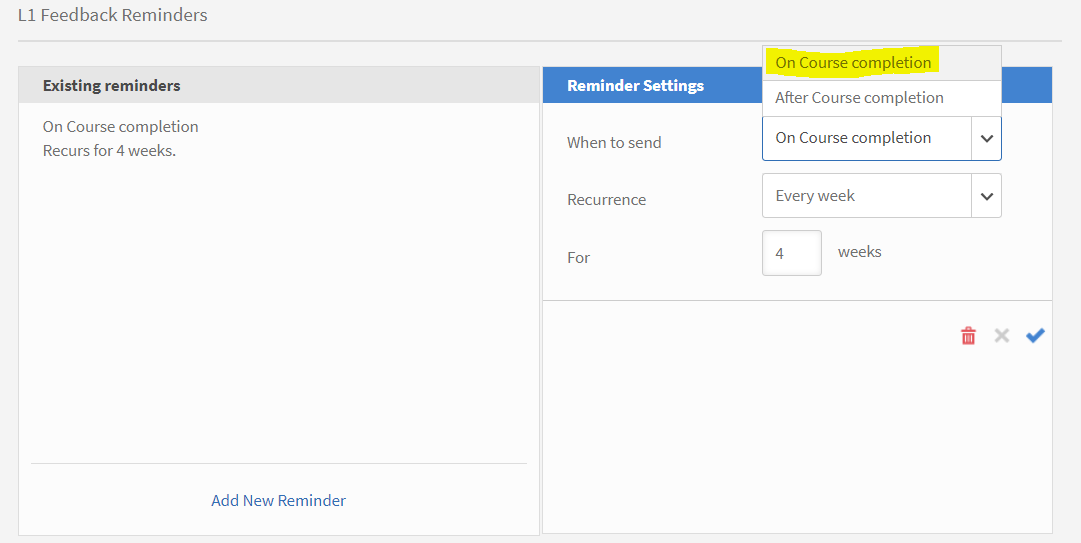Click the Existing reminders panel header

111,86
